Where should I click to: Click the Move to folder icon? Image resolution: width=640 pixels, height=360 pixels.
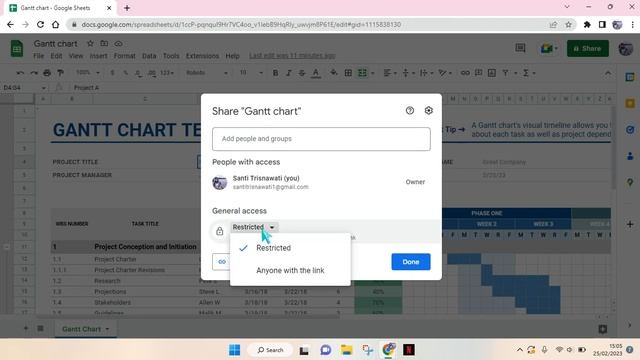pos(104,43)
